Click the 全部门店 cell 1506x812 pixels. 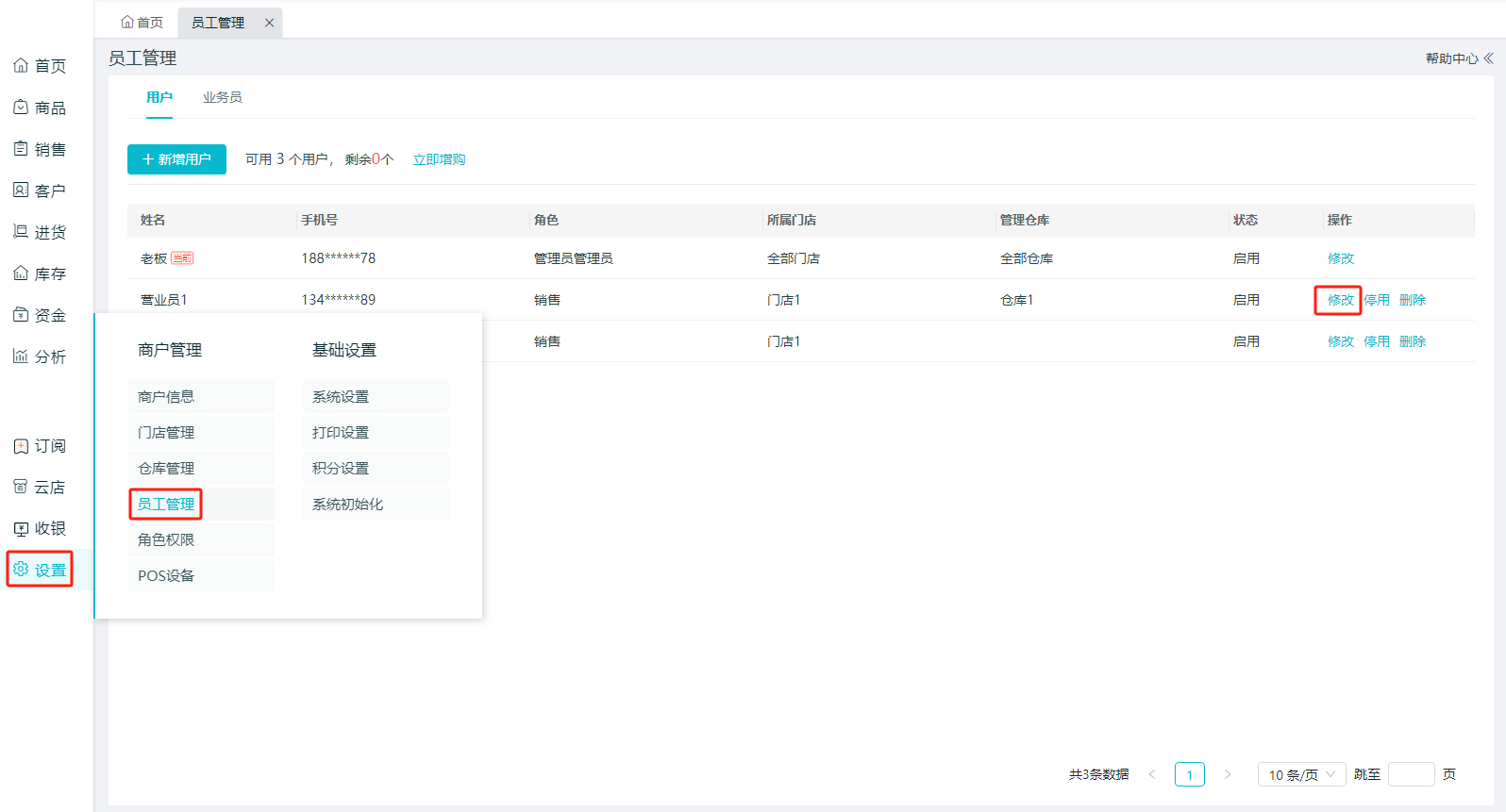[794, 258]
